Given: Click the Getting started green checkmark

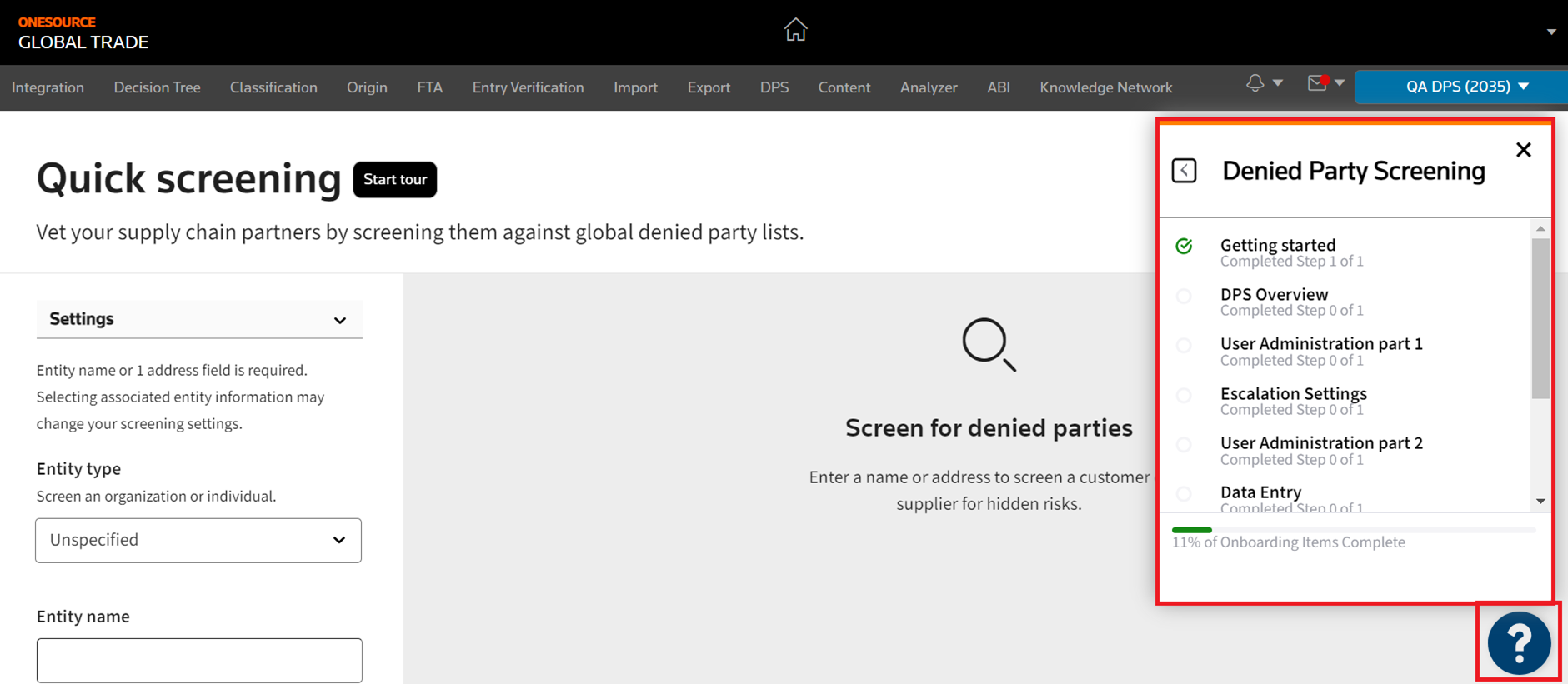Looking at the screenshot, I should (x=1184, y=247).
